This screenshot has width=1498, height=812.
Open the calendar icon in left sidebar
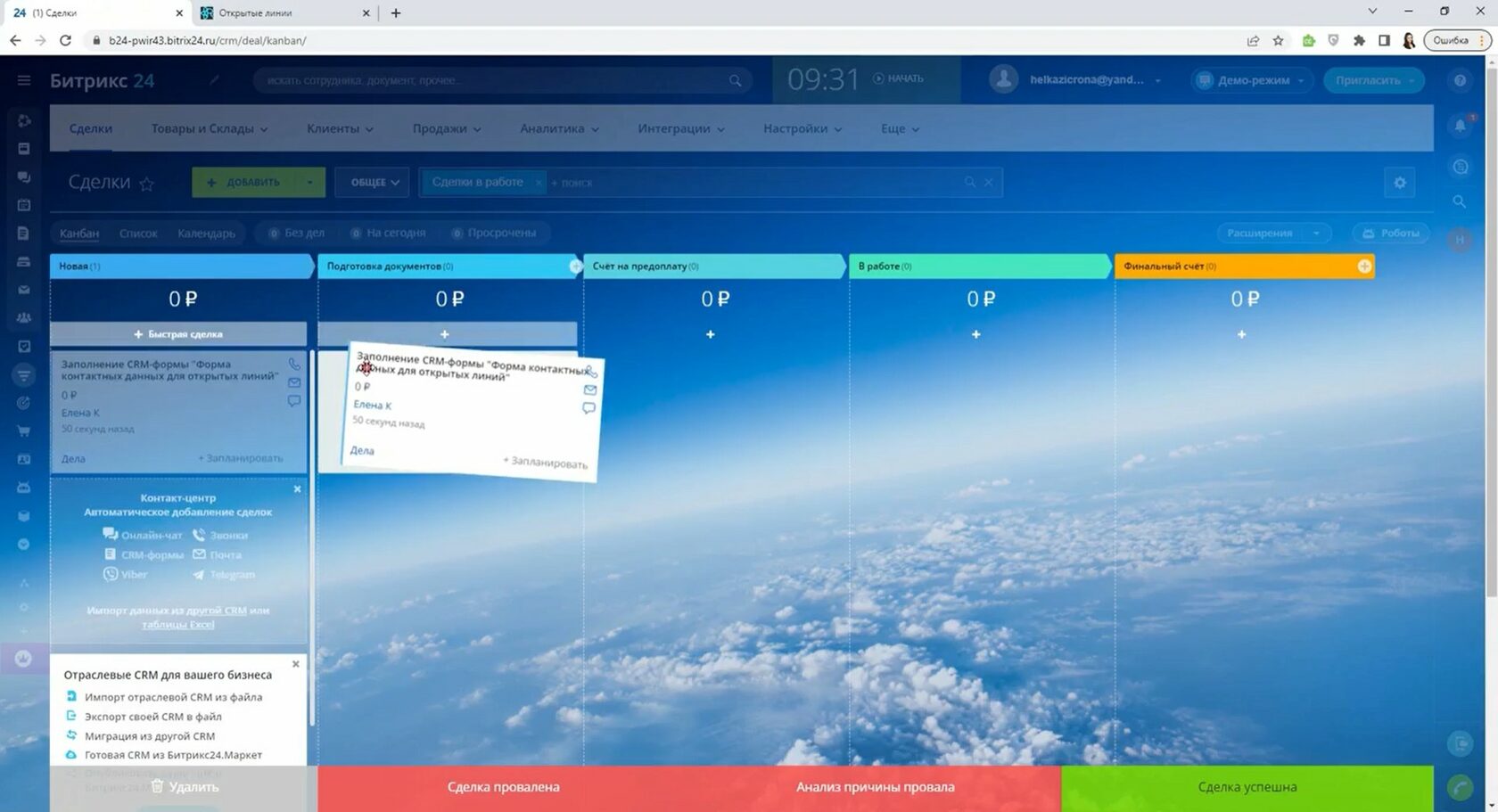pos(24,205)
